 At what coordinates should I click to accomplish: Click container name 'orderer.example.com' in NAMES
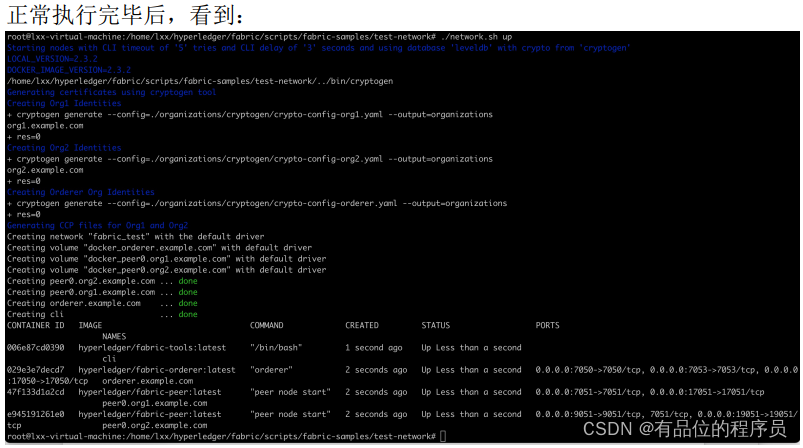click(x=147, y=381)
